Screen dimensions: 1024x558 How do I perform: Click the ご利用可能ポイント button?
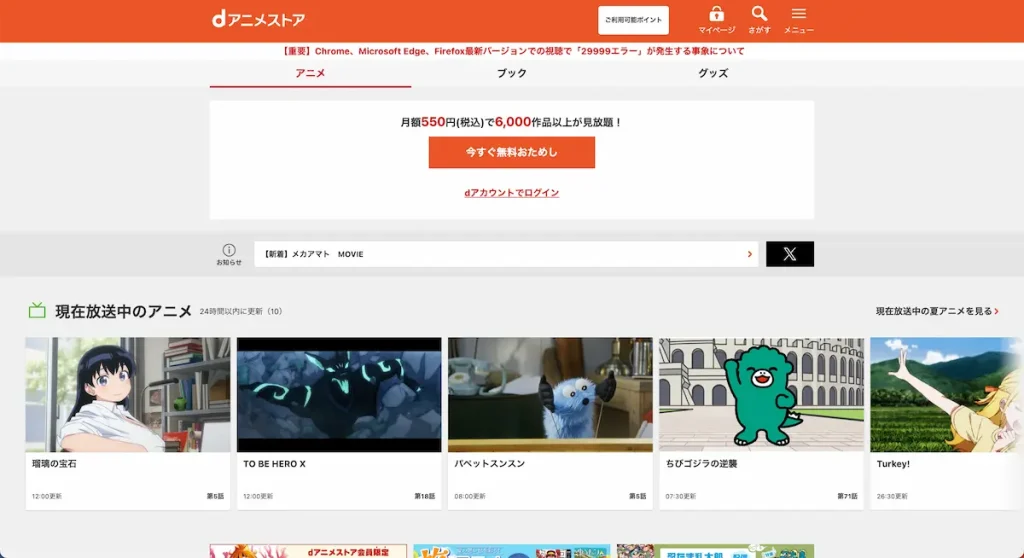click(x=633, y=20)
